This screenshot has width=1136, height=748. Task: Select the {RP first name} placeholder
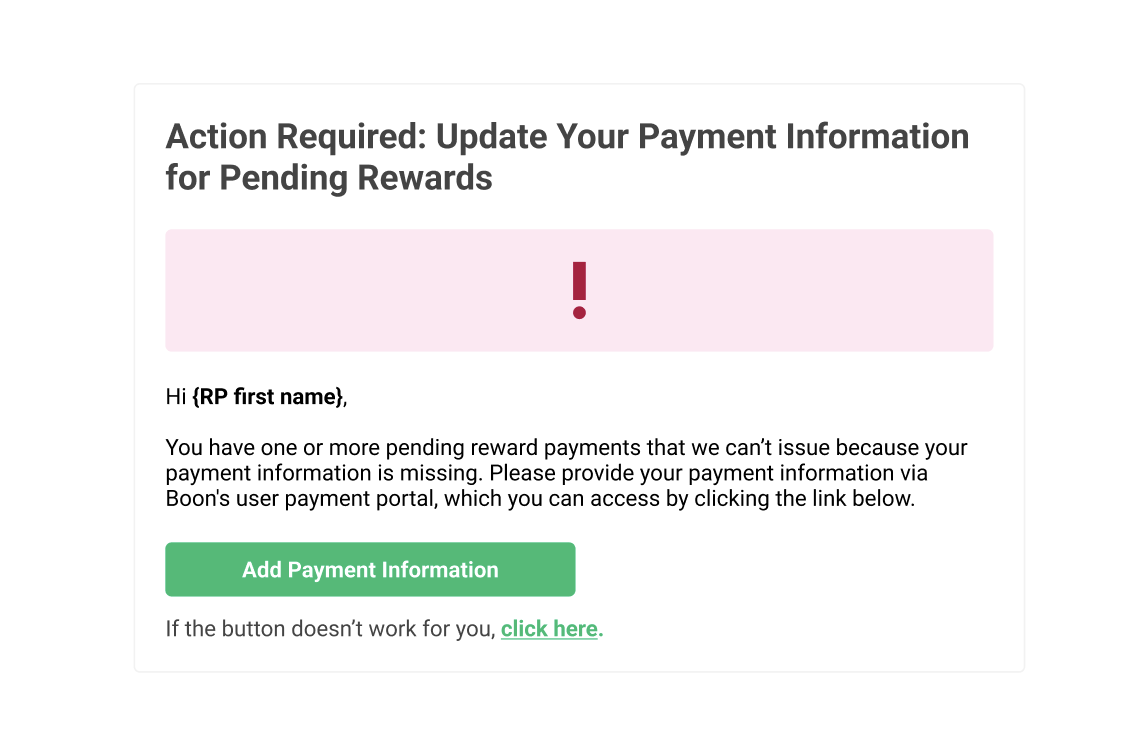pos(268,396)
